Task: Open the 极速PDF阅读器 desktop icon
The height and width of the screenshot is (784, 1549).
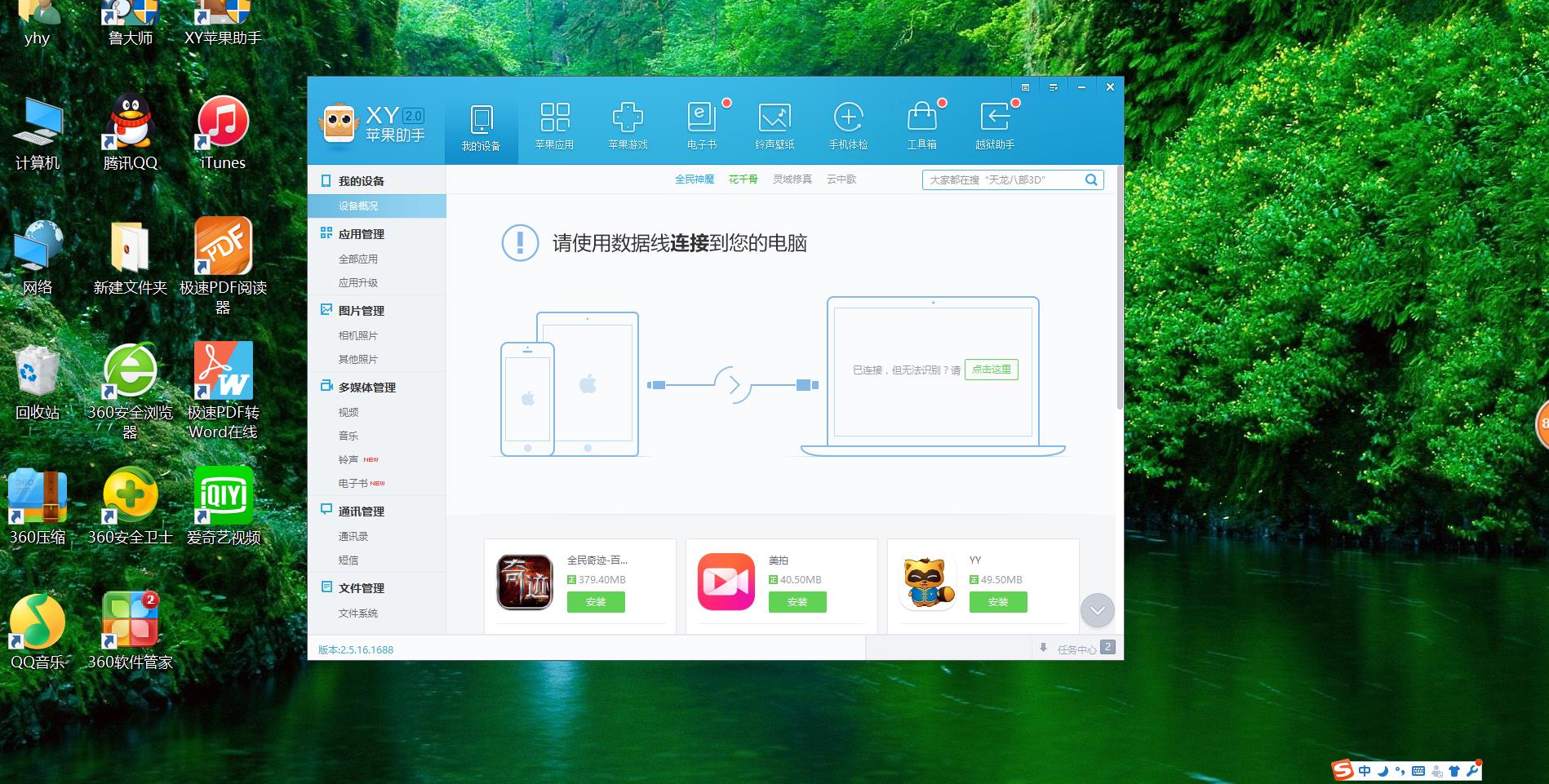Action: 223,266
